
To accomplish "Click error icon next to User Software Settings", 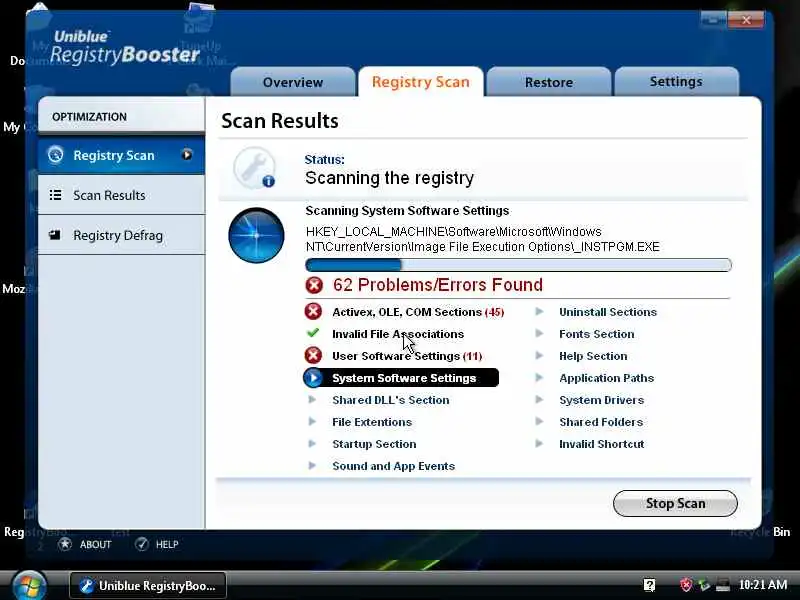I will click(x=313, y=356).
